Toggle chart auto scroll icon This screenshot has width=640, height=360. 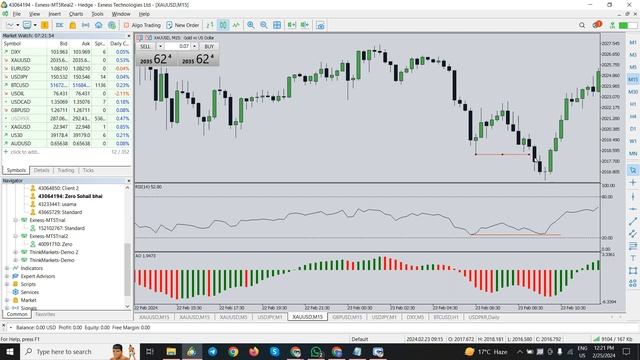coord(291,25)
